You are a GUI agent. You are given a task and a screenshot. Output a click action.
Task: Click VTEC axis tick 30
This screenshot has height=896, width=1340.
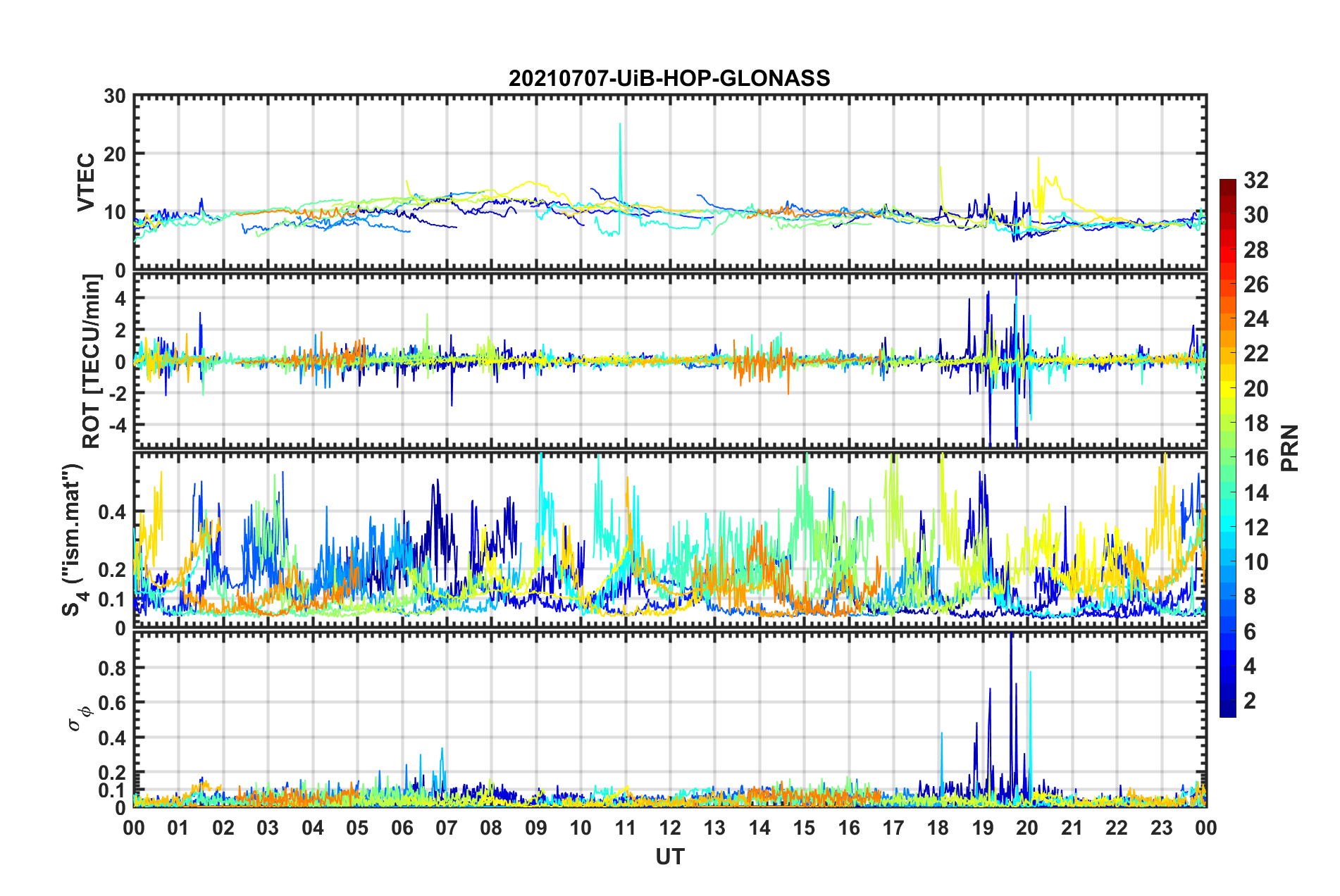pyautogui.click(x=115, y=96)
